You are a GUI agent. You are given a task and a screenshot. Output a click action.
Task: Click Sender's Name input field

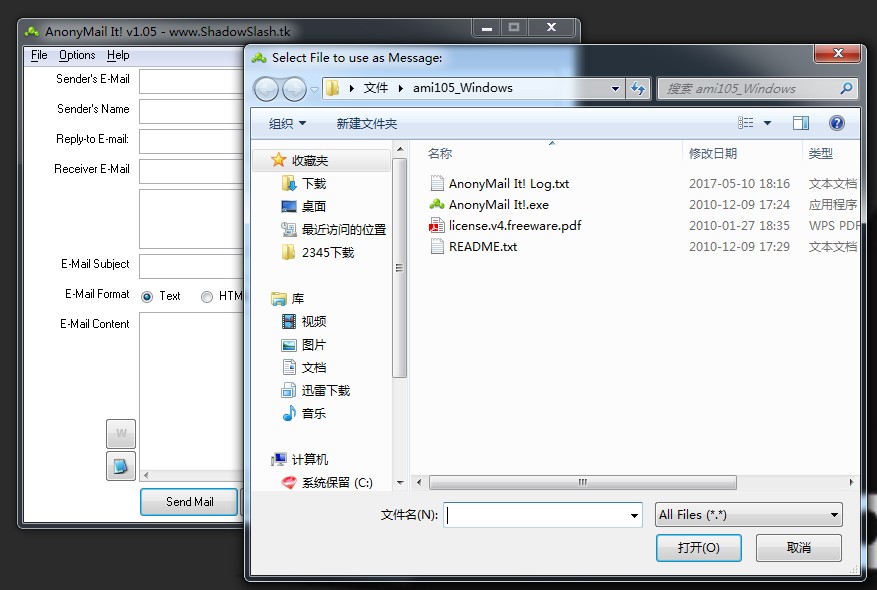point(192,111)
